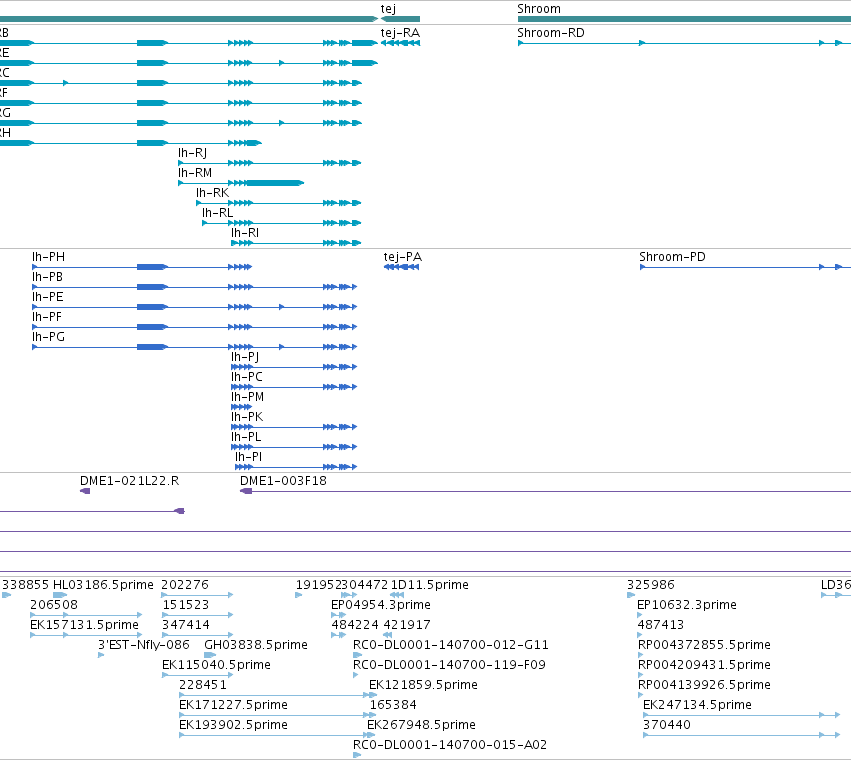Select EST EK157131.5prime

pyautogui.click(x=84, y=625)
